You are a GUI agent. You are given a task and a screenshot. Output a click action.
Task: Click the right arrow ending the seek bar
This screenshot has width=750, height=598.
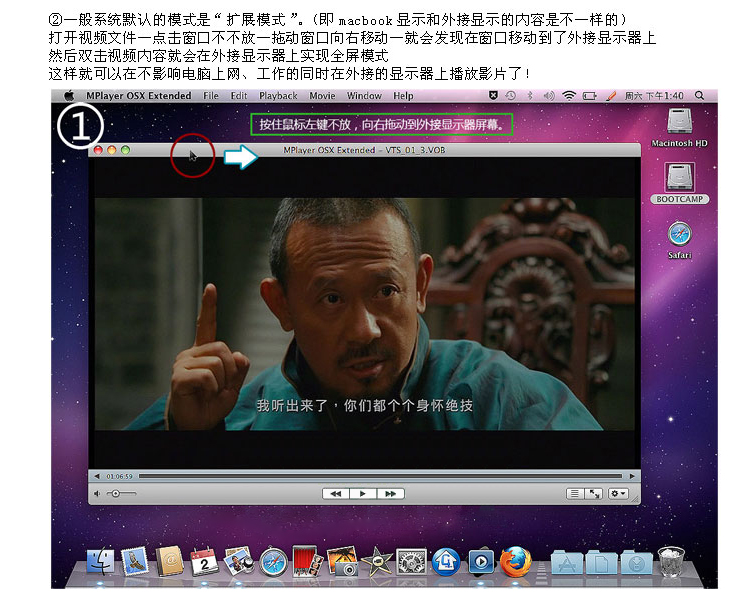point(632,476)
